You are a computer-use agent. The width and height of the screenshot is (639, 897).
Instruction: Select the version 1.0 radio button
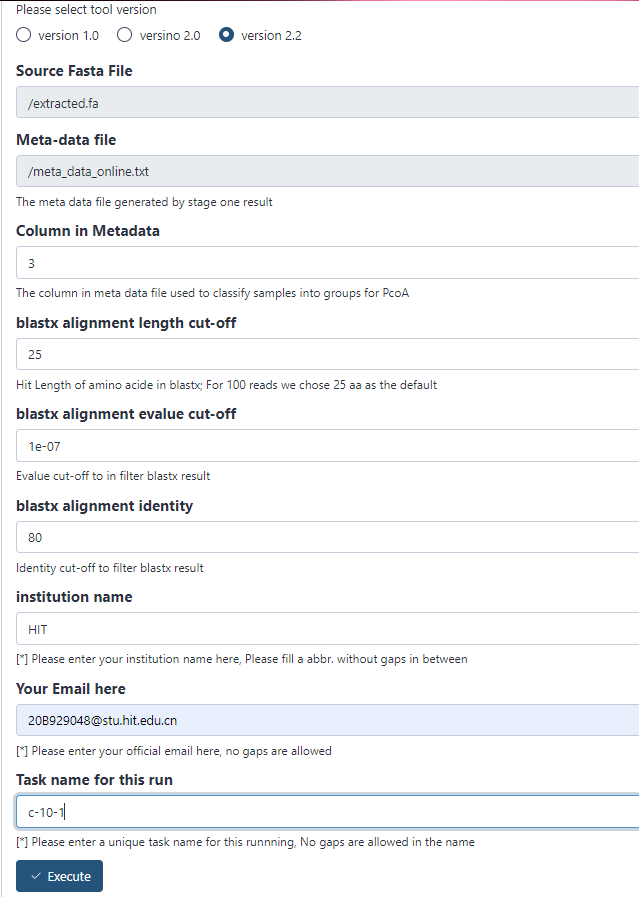[x=23, y=34]
